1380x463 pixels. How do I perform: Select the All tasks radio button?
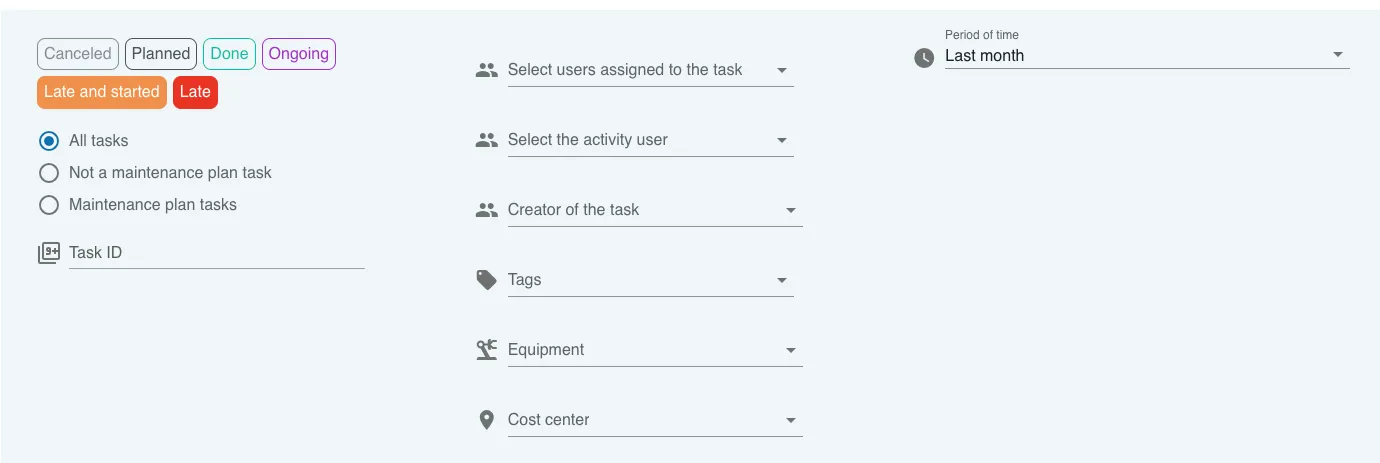tap(49, 141)
